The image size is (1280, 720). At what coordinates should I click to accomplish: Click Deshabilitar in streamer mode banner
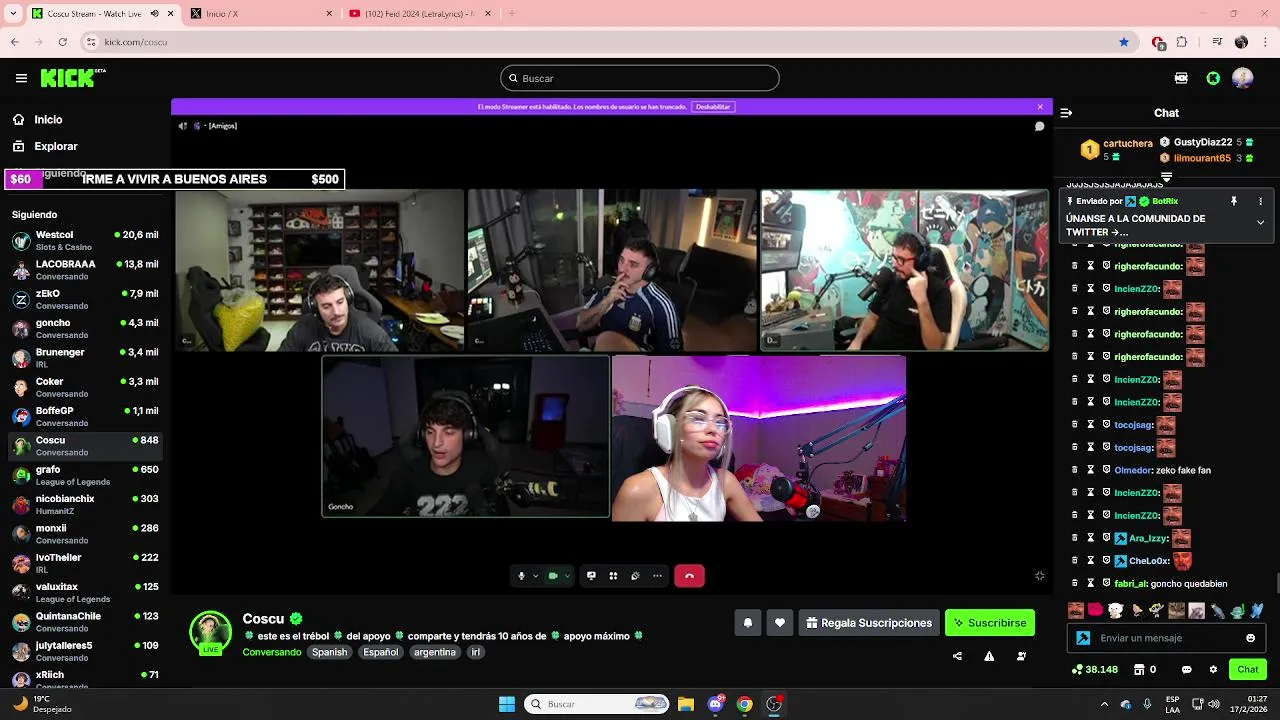(713, 106)
